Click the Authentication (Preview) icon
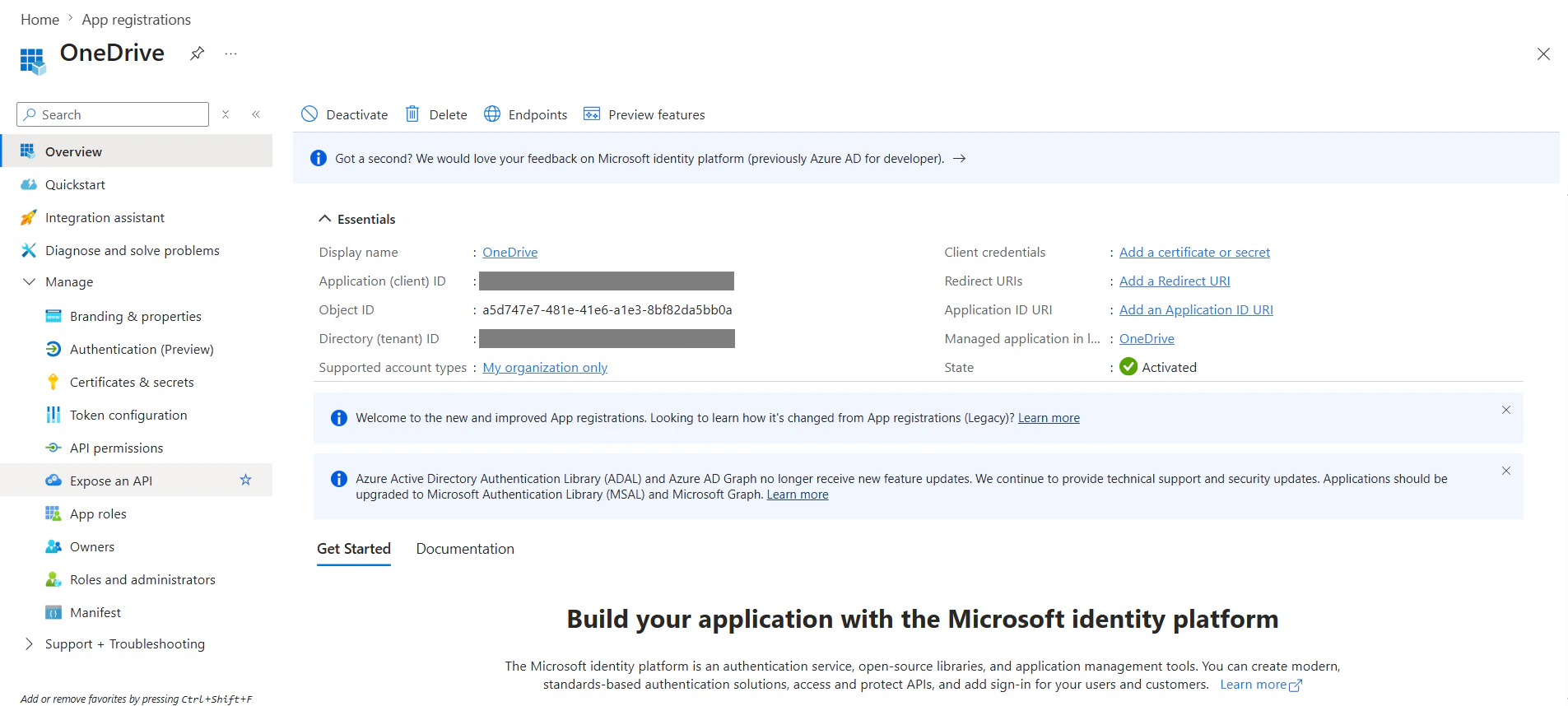Viewport: 1568px width, 706px height. pyautogui.click(x=54, y=349)
